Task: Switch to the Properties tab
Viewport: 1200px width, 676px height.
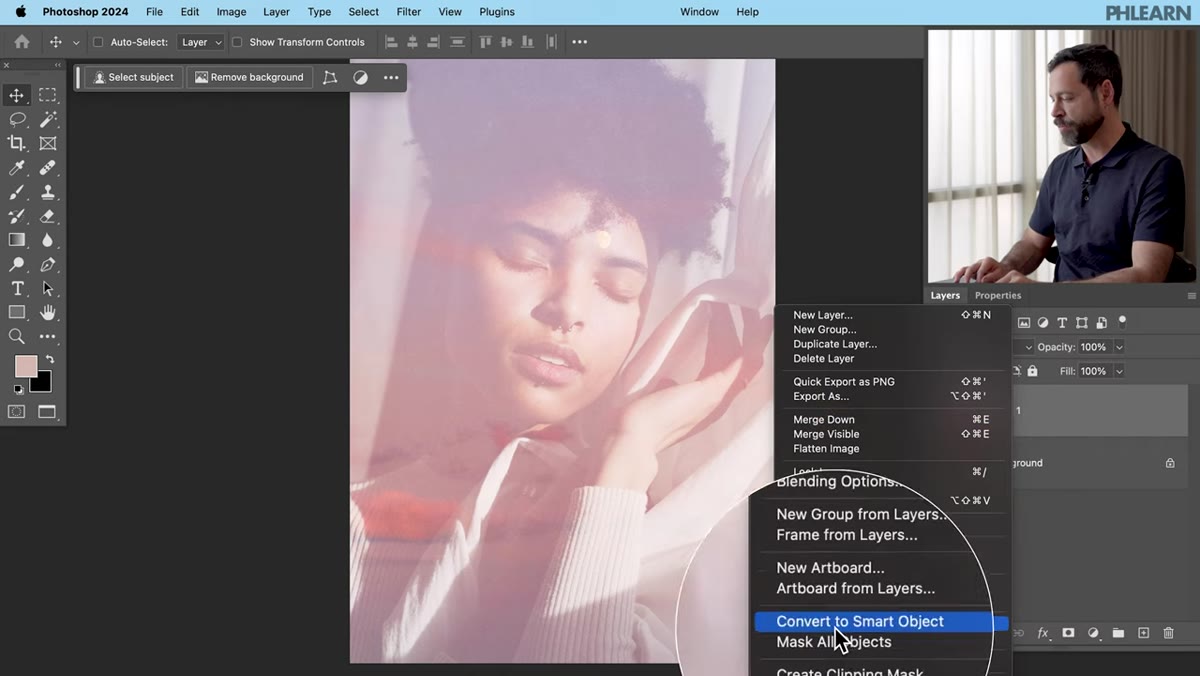Action: coord(998,296)
